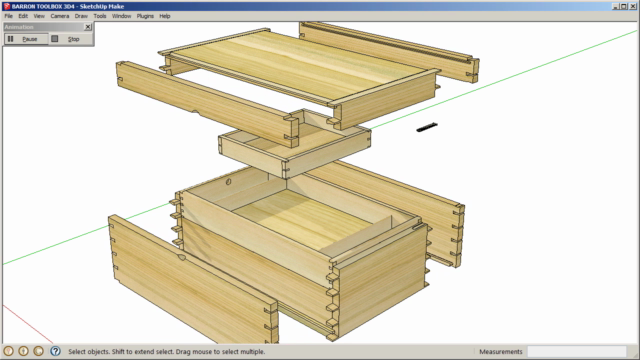Open the Help menu

tap(164, 16)
